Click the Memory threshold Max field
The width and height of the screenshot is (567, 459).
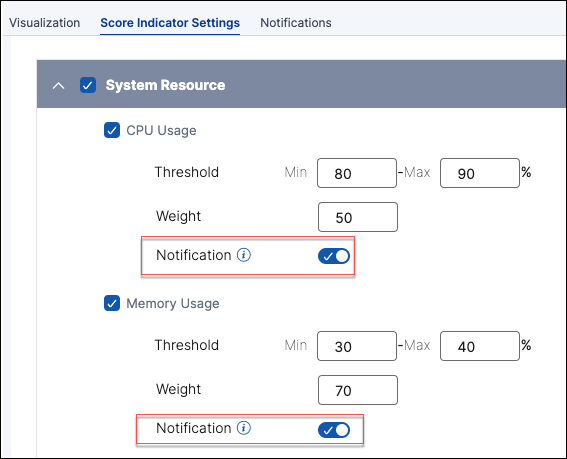[480, 346]
